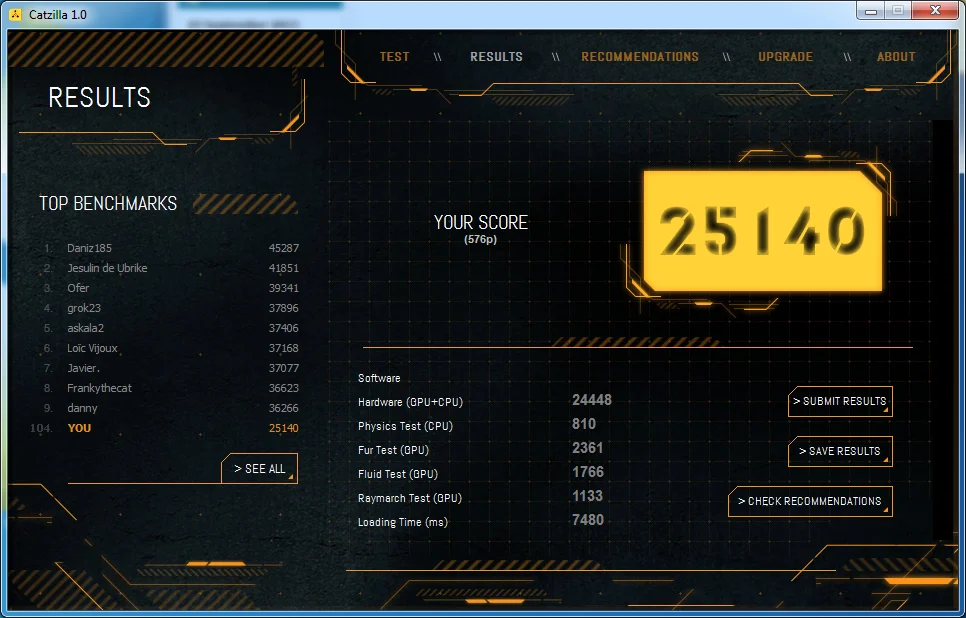
Task: Minimize the Catzilla window
Action: [x=871, y=10]
